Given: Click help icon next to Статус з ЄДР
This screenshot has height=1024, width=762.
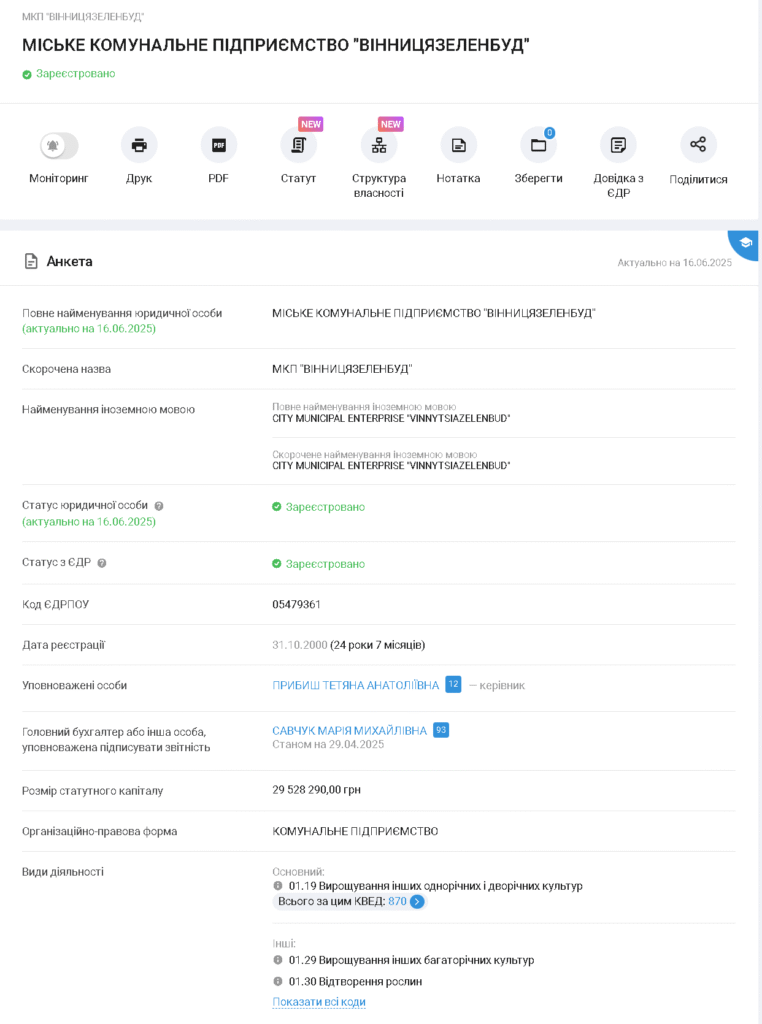Looking at the screenshot, I should pyautogui.click(x=102, y=563).
